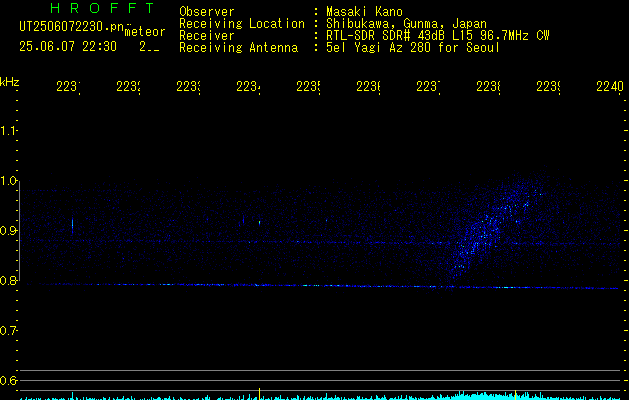Click the date 25.06.07 22:30
This screenshot has height=400, width=629.
tap(68, 47)
